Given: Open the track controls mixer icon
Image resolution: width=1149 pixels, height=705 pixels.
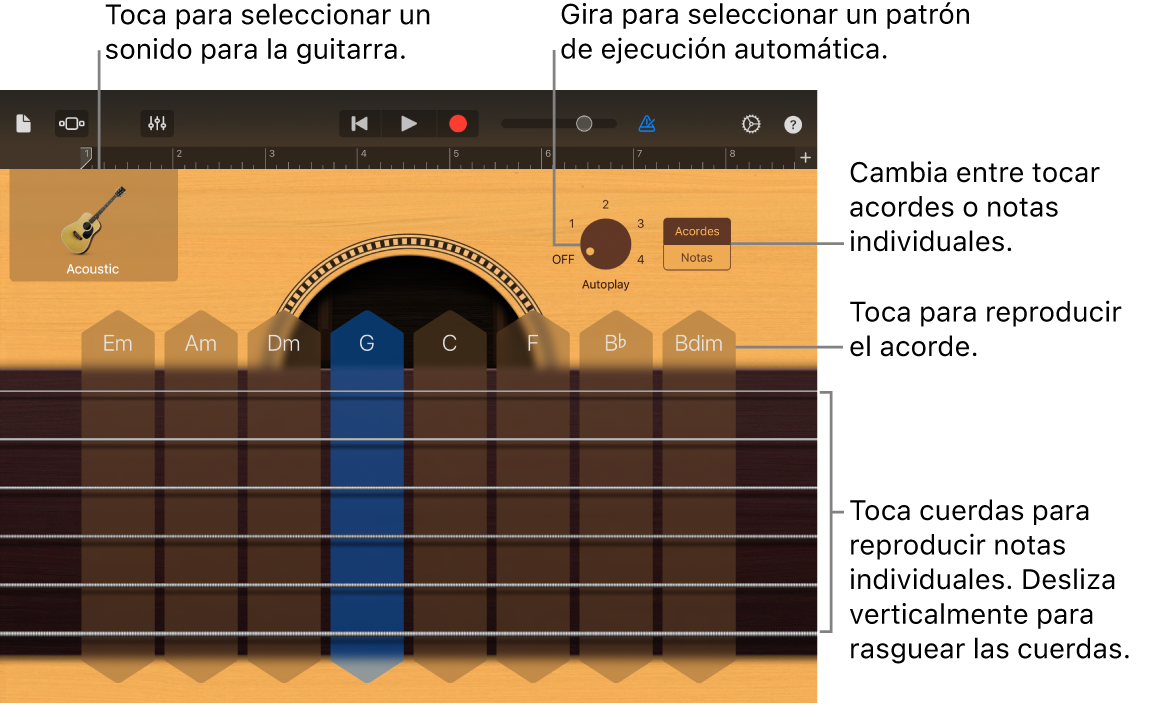Looking at the screenshot, I should 157,123.
